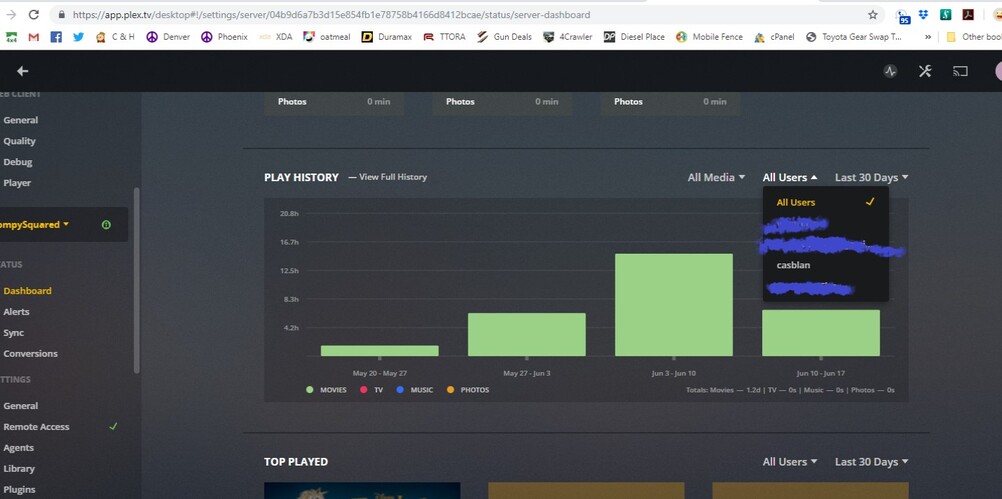Open General under server Settings section

pos(20,406)
